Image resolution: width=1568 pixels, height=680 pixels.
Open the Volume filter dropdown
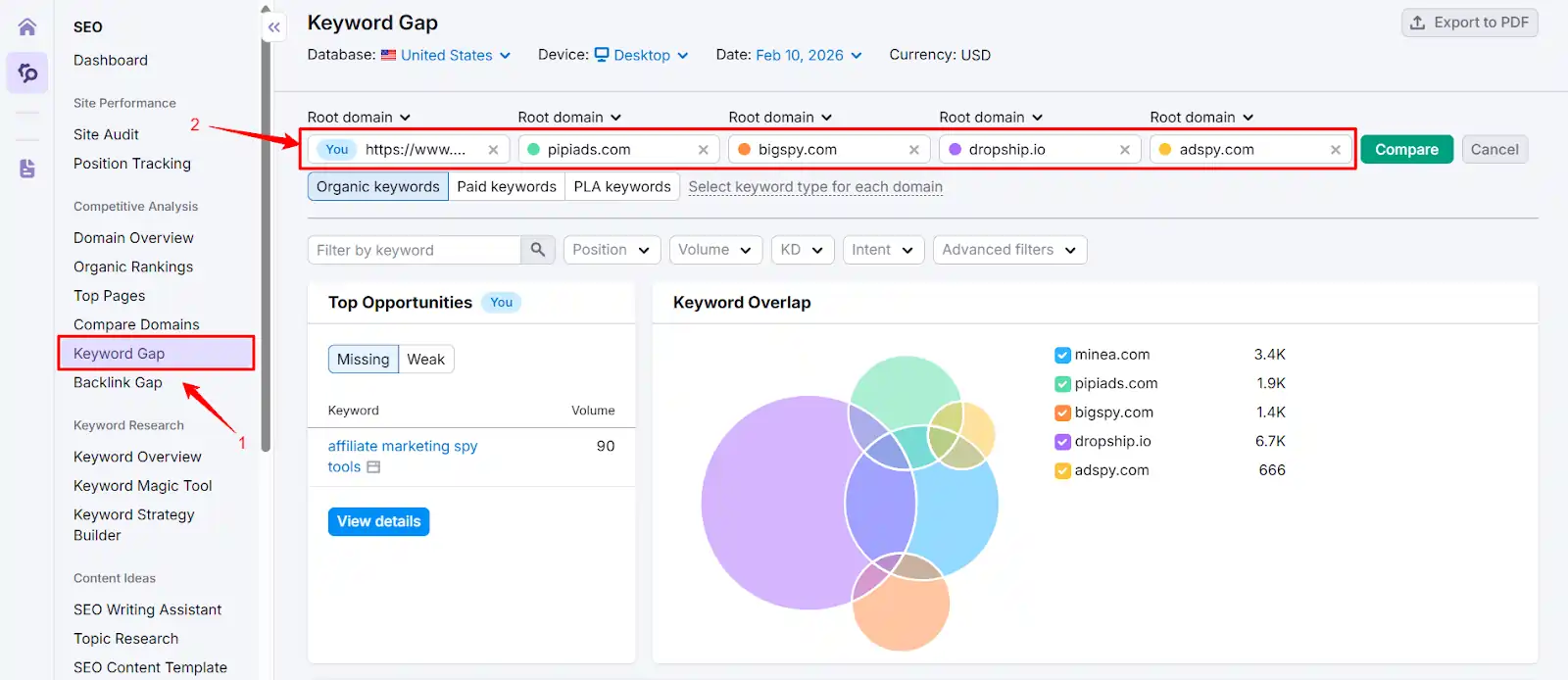pos(715,250)
